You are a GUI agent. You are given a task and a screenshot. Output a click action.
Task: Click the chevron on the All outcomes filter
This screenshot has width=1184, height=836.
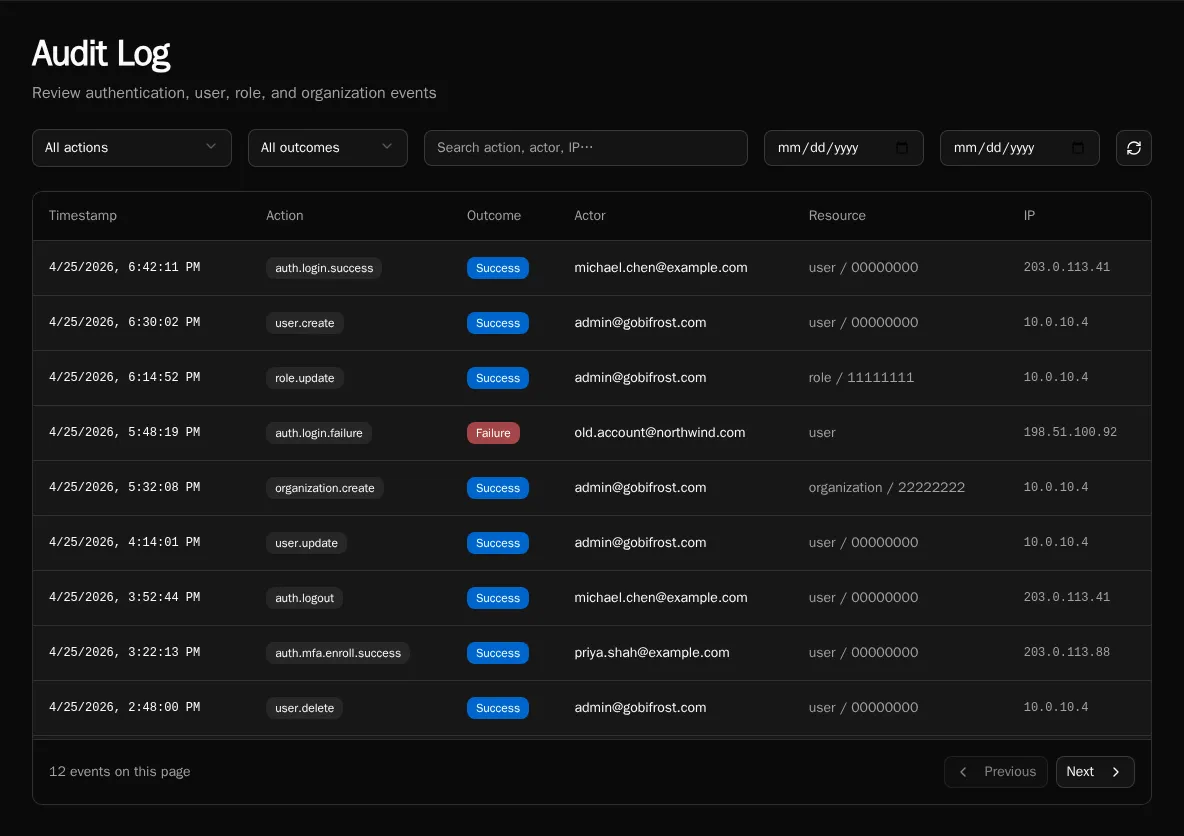[388, 147]
